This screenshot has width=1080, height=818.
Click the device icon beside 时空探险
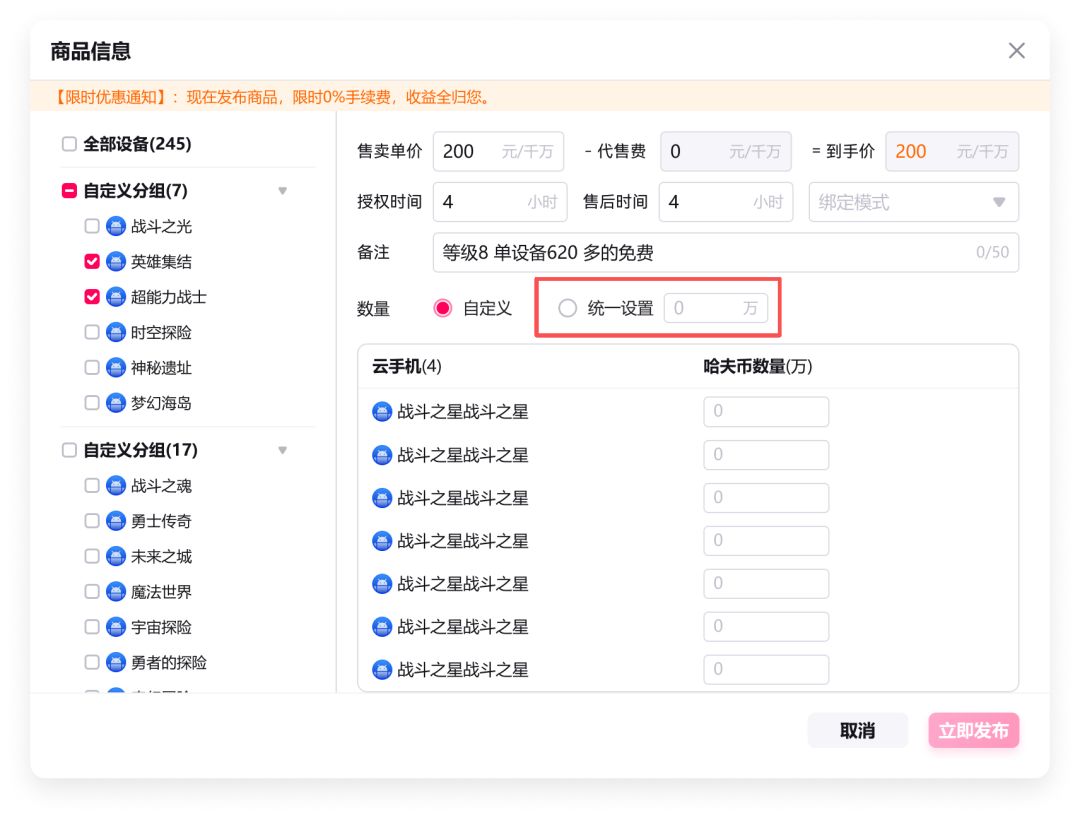pyautogui.click(x=116, y=332)
